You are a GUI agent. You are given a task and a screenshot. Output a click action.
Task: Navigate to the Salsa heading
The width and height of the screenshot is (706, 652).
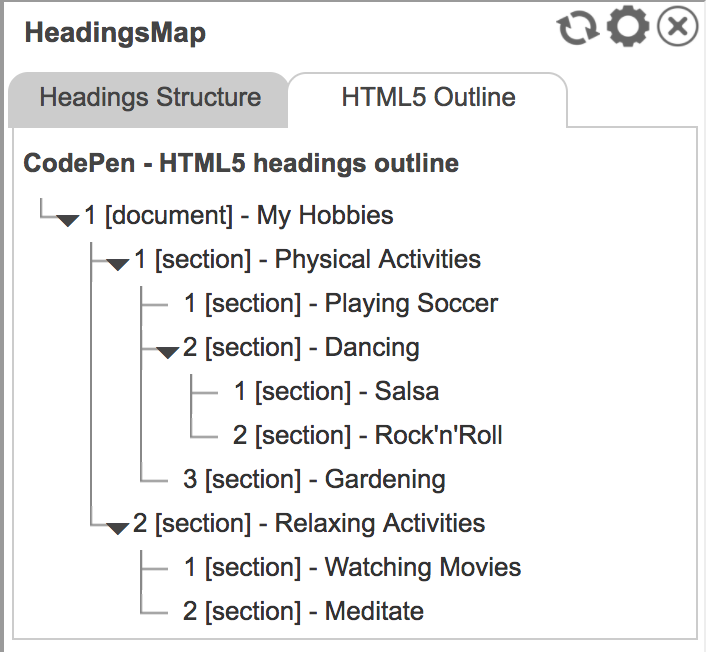click(x=336, y=391)
